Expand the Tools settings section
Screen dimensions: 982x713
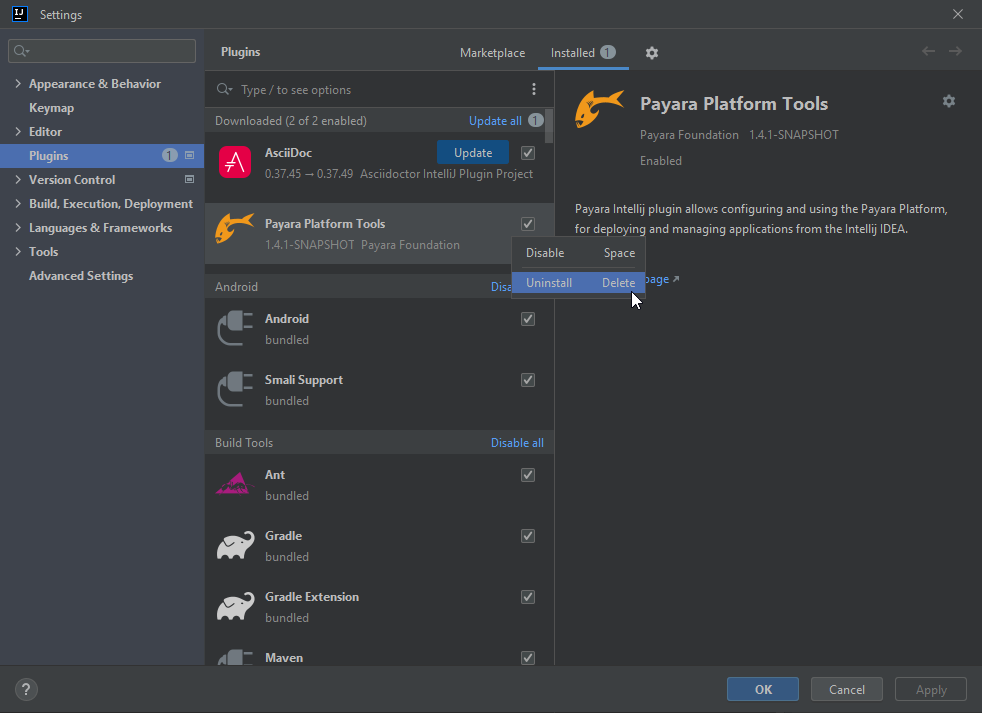point(20,251)
